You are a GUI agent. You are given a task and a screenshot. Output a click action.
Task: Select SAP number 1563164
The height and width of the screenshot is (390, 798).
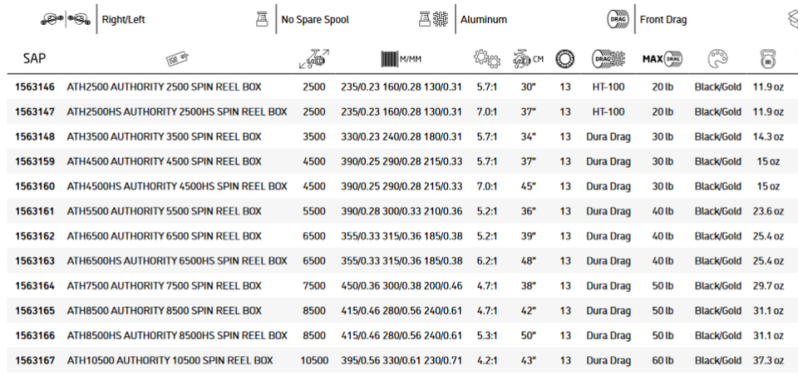35,286
